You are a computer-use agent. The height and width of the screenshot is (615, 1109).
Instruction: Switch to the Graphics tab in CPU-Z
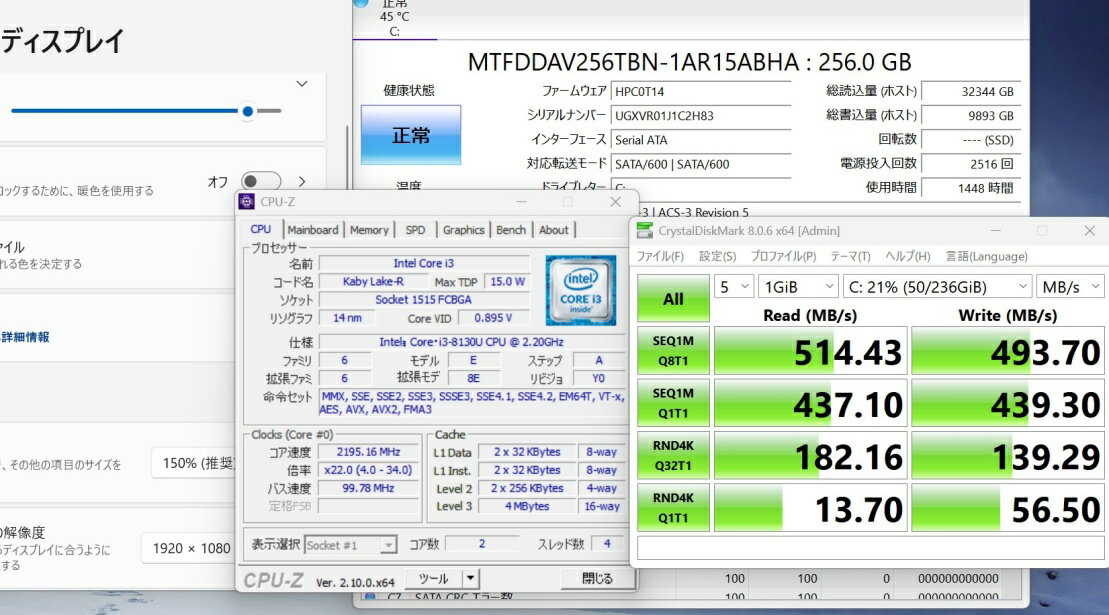click(x=463, y=230)
